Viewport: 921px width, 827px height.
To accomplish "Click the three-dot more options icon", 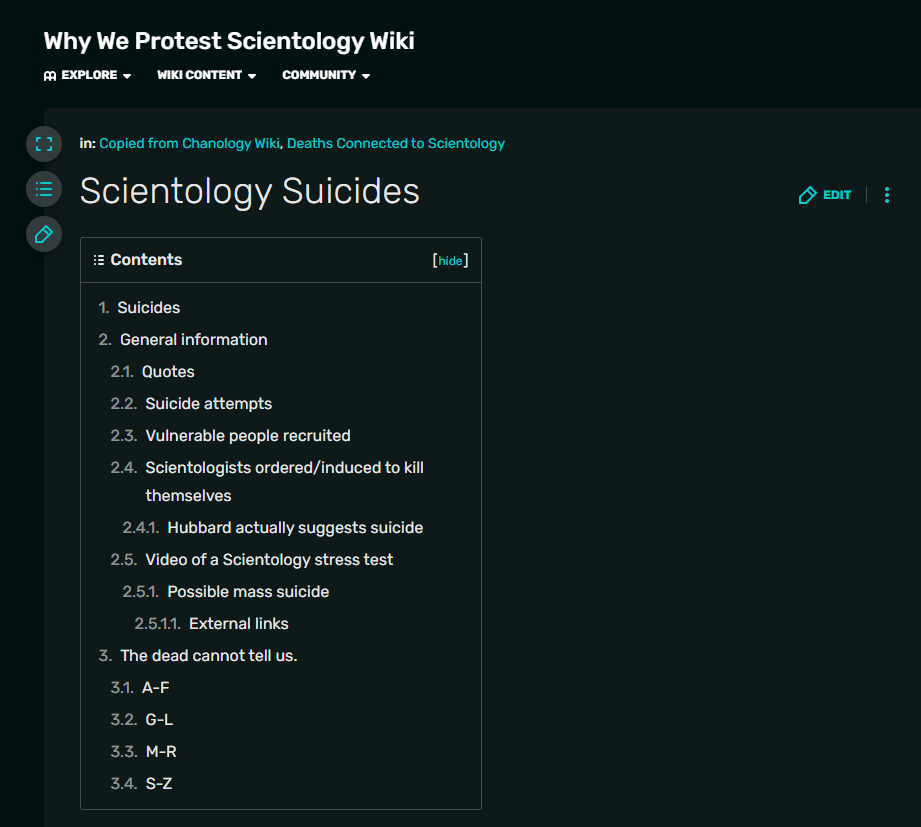I will click(887, 195).
